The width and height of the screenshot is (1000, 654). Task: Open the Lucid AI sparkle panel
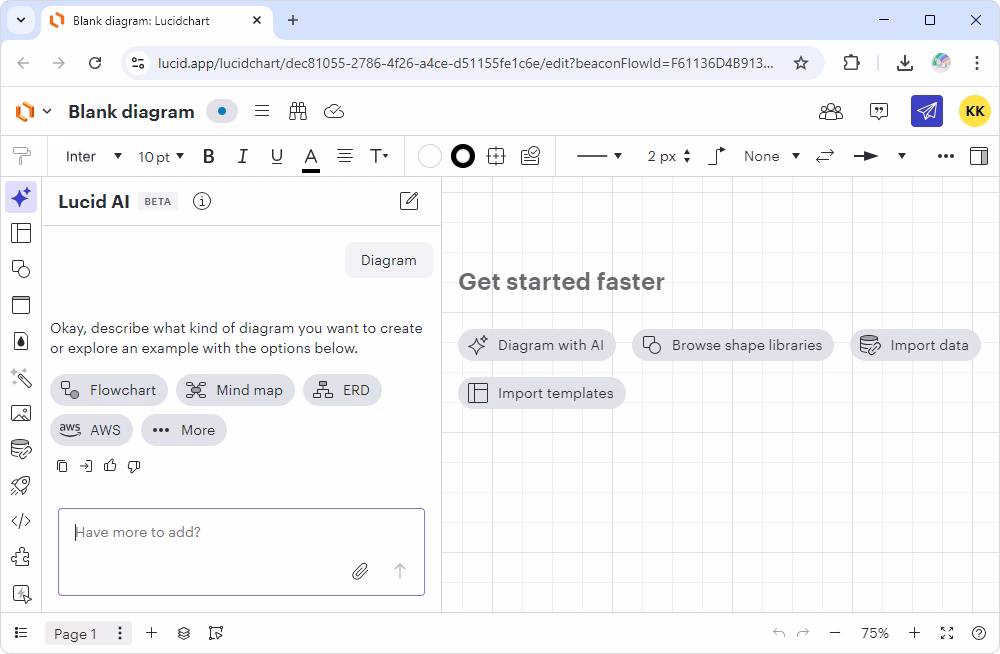[x=20, y=197]
